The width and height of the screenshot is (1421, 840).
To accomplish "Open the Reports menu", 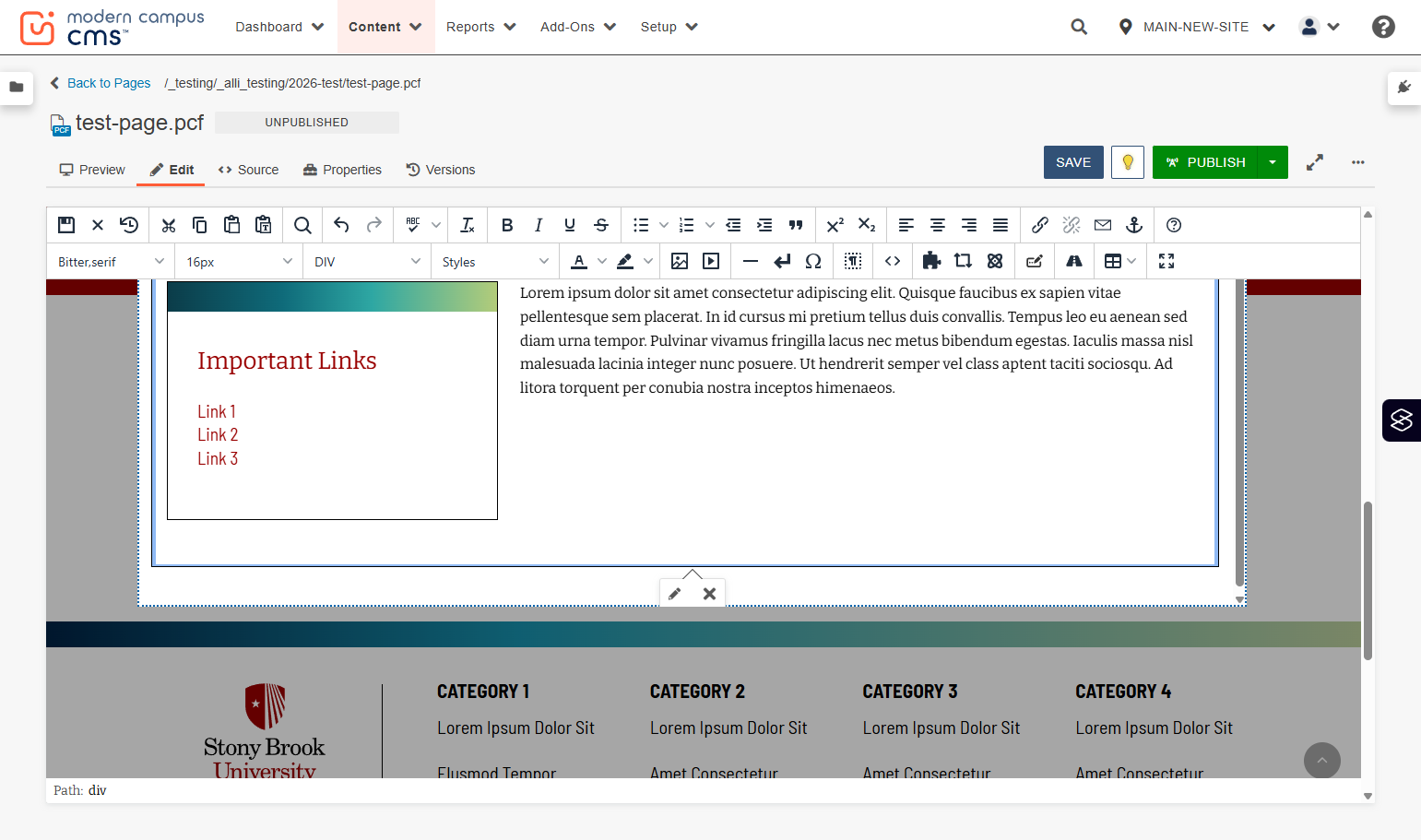I will 480,27.
